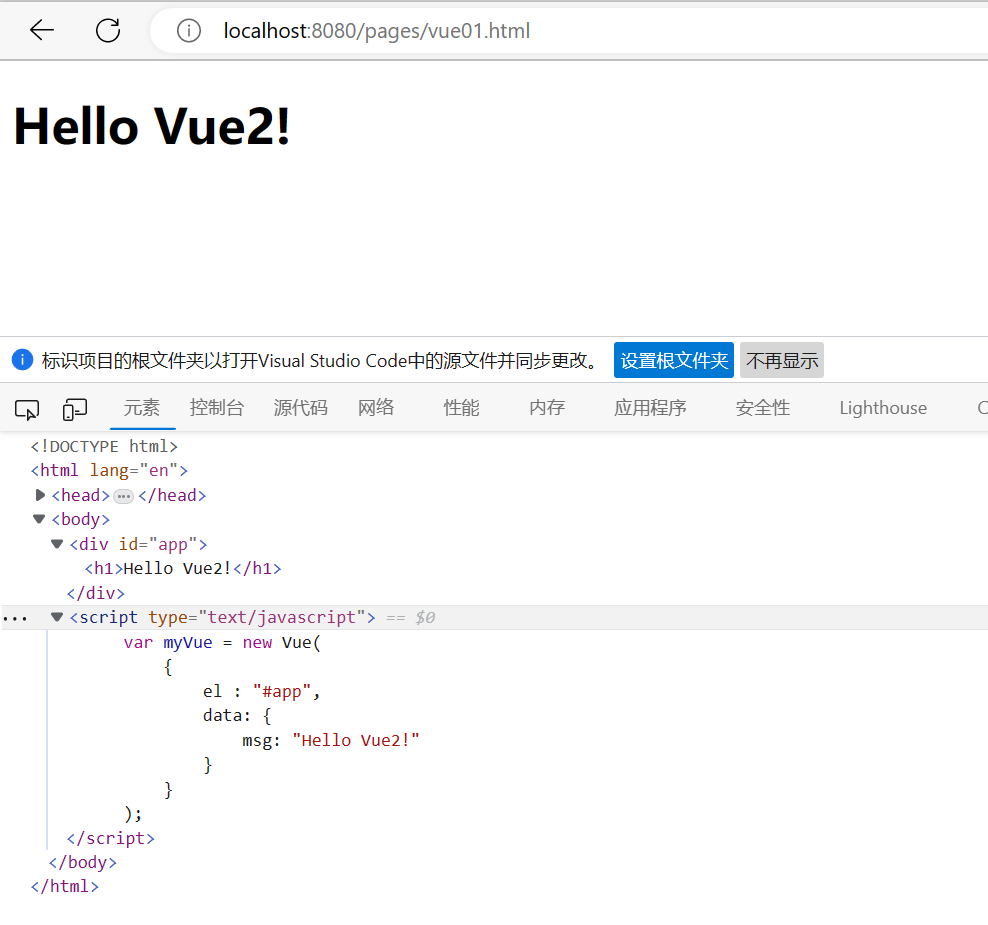Click the ellipsis inside the collapsed head element
Screen dimensions: 988x925
click(x=123, y=495)
